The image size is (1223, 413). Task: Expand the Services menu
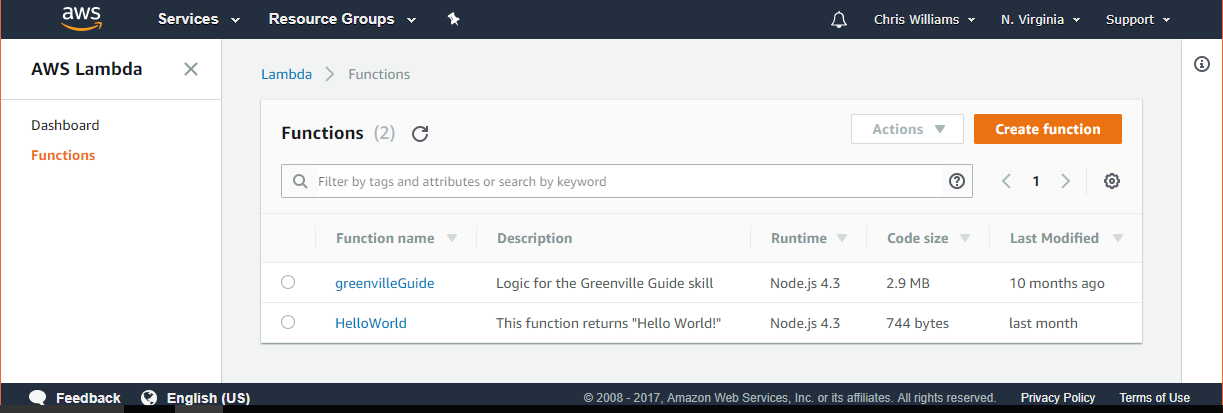point(199,19)
